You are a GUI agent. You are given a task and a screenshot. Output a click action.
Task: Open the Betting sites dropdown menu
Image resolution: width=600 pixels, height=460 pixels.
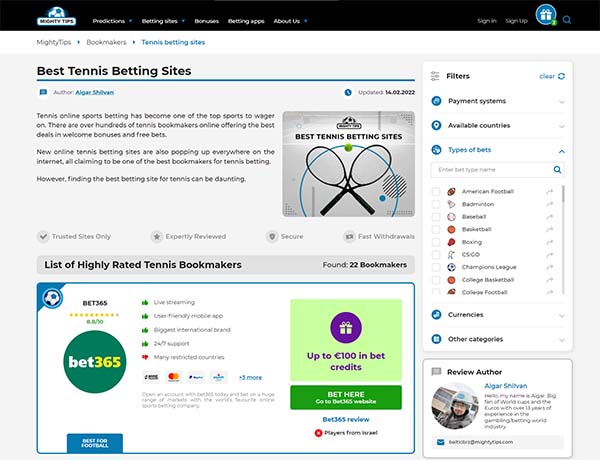pyautogui.click(x=163, y=21)
